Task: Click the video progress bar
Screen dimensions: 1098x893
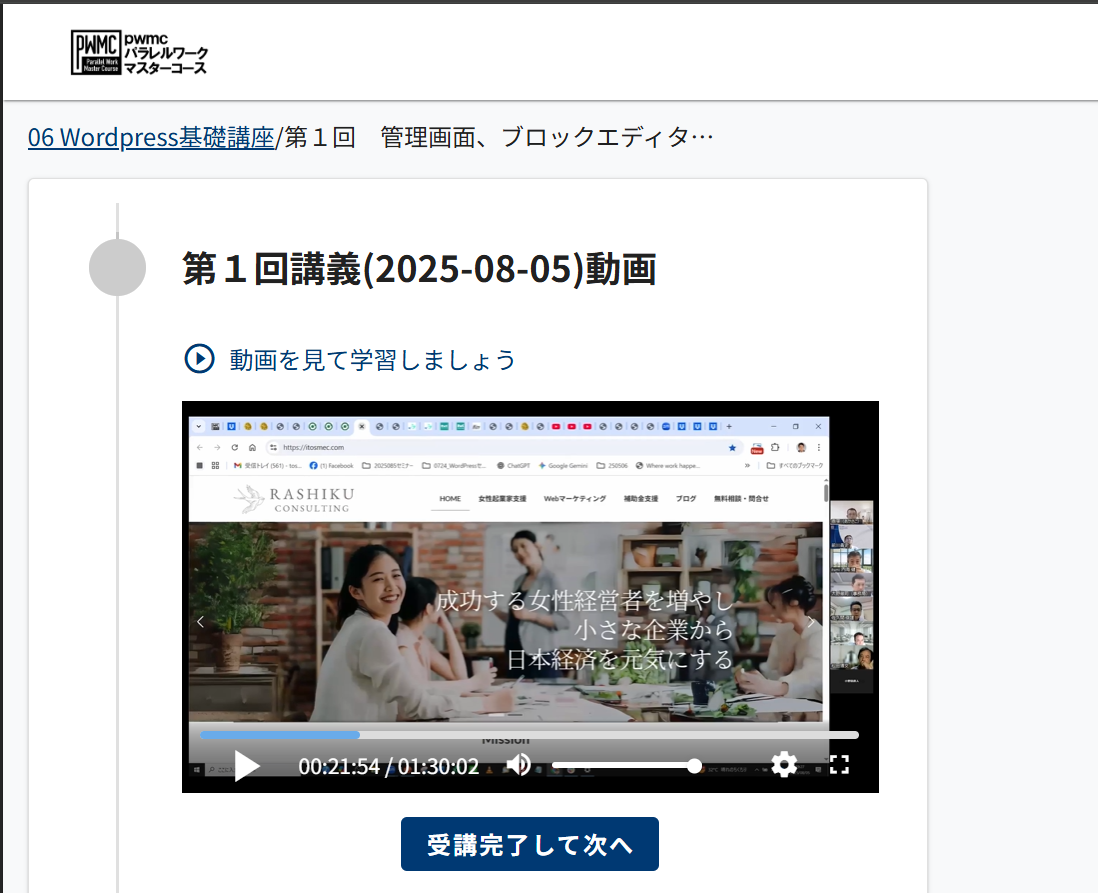Action: [528, 735]
